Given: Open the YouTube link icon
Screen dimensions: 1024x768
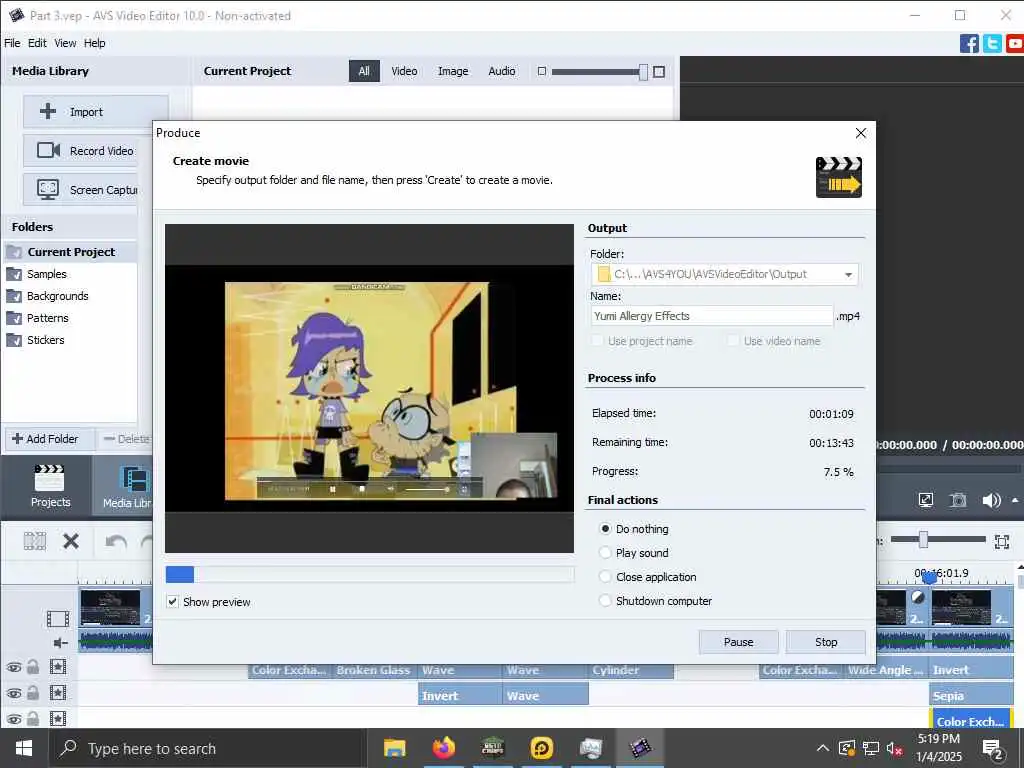Looking at the screenshot, I should click(x=1015, y=44).
